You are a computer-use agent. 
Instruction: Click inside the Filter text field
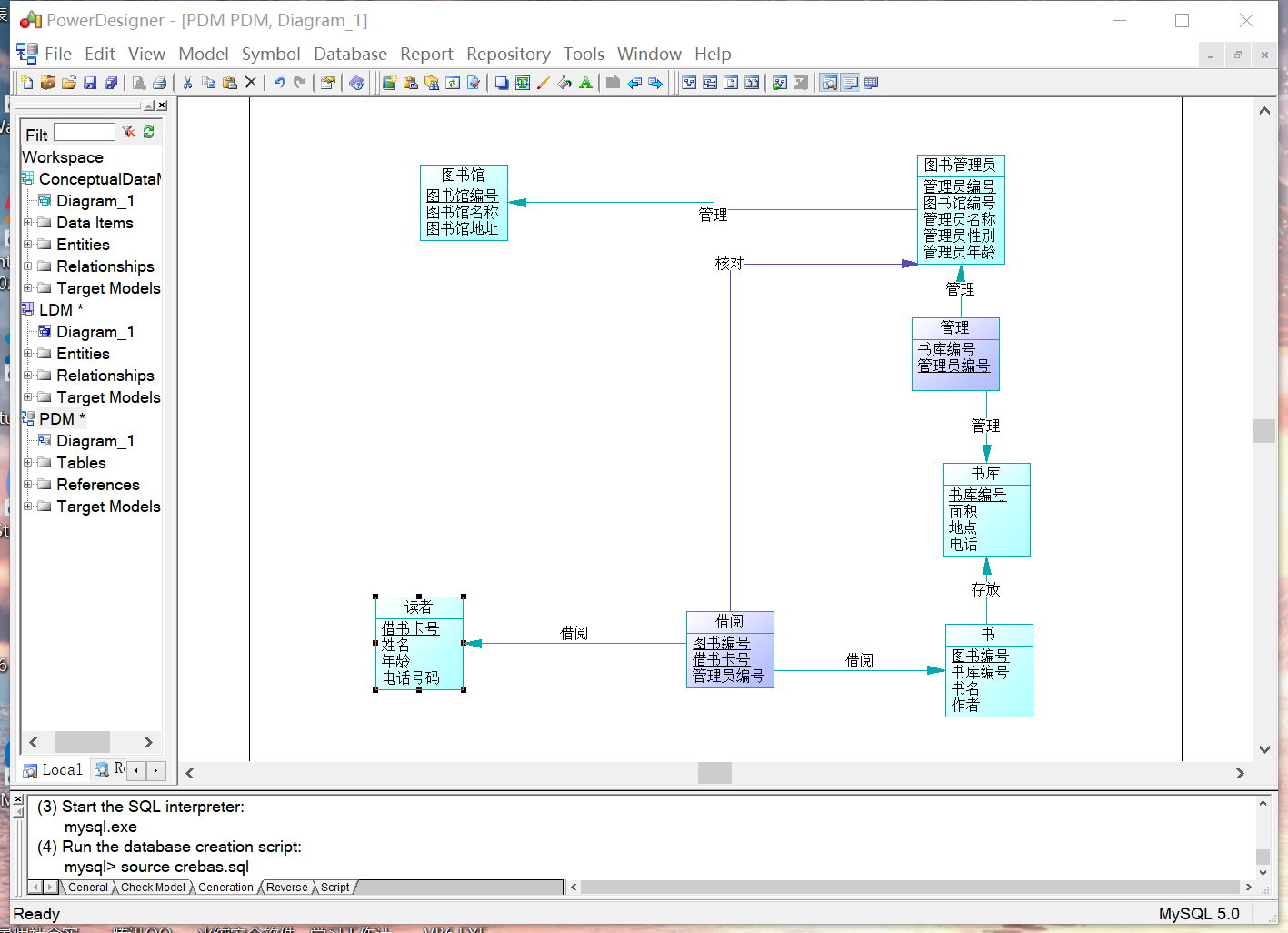pos(85,133)
